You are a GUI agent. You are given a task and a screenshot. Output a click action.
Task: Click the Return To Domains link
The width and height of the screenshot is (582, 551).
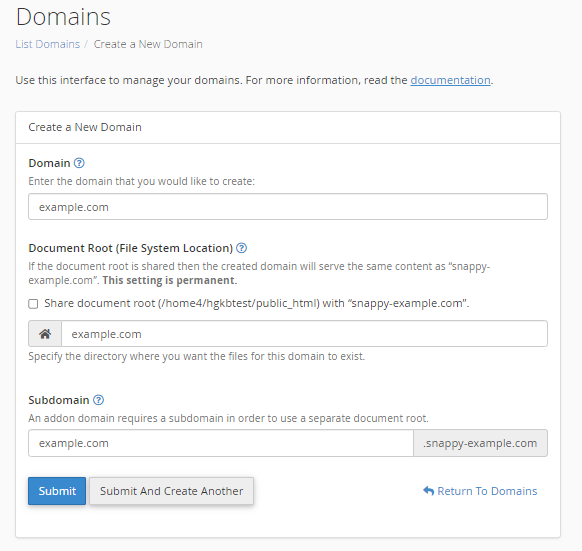click(480, 491)
